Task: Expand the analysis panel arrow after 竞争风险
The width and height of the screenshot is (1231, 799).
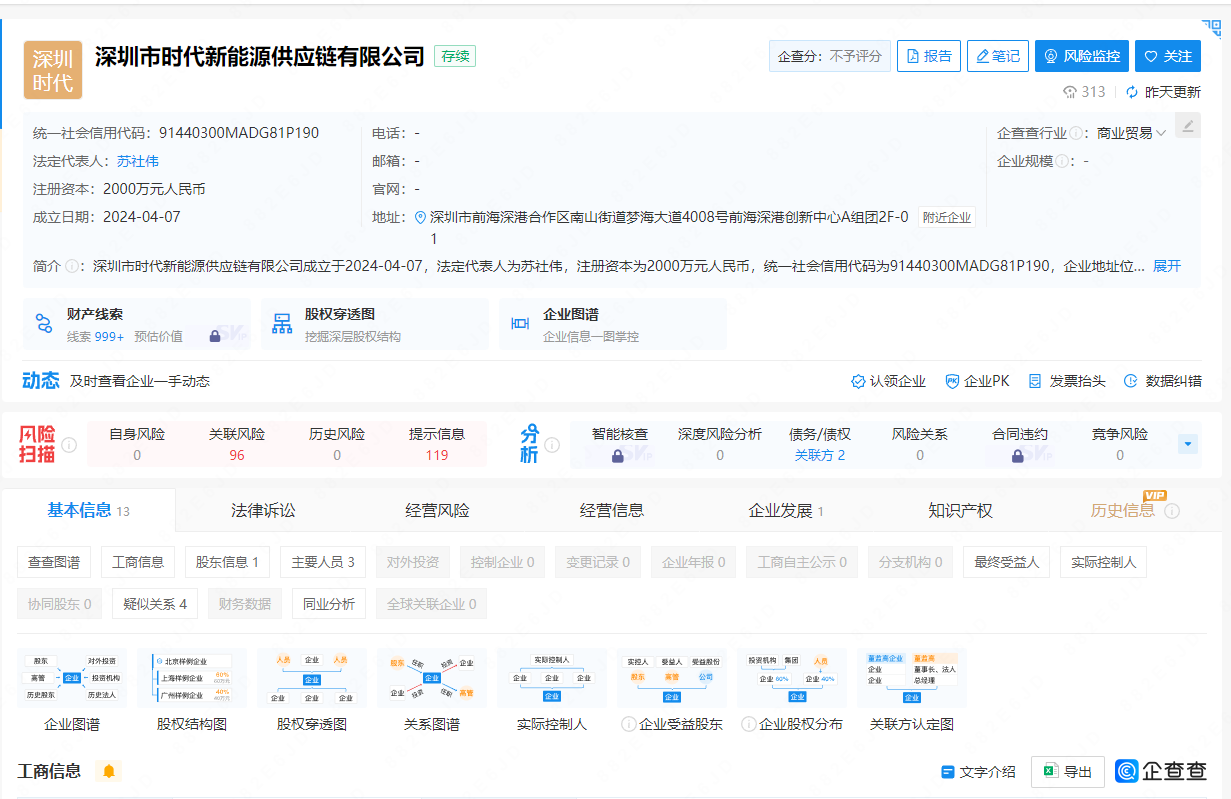Action: (1188, 443)
